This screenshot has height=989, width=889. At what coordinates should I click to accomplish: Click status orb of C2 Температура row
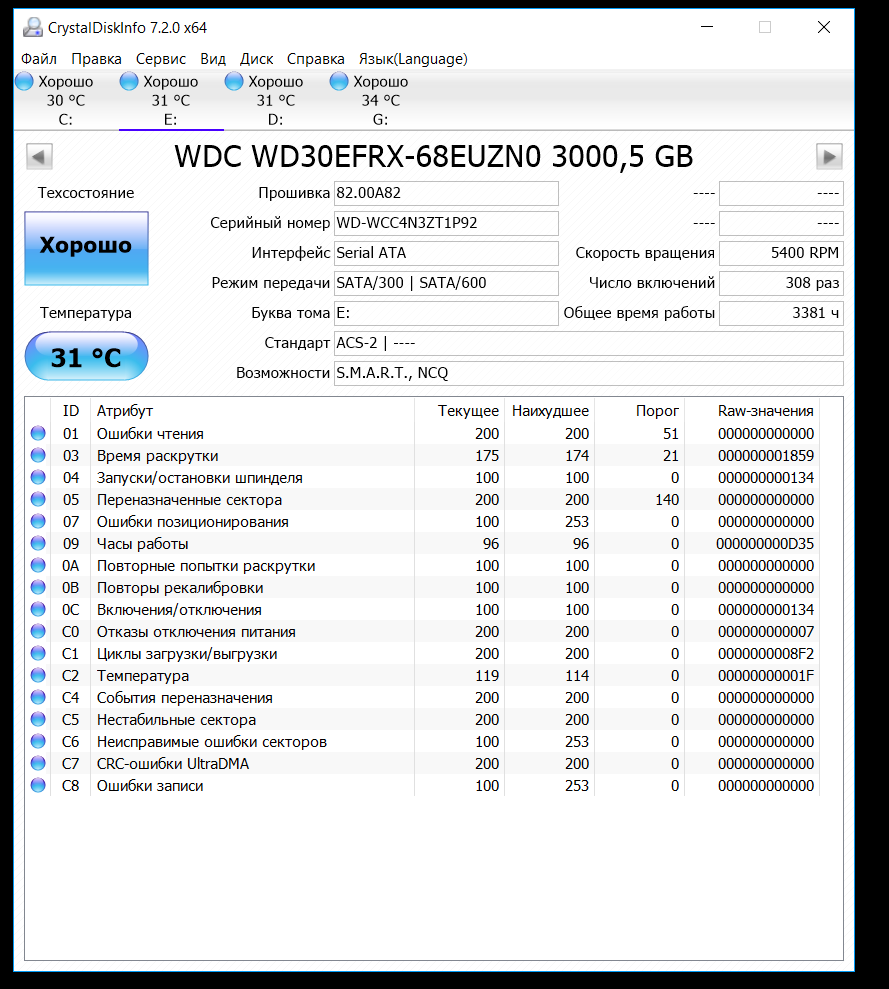coord(38,676)
